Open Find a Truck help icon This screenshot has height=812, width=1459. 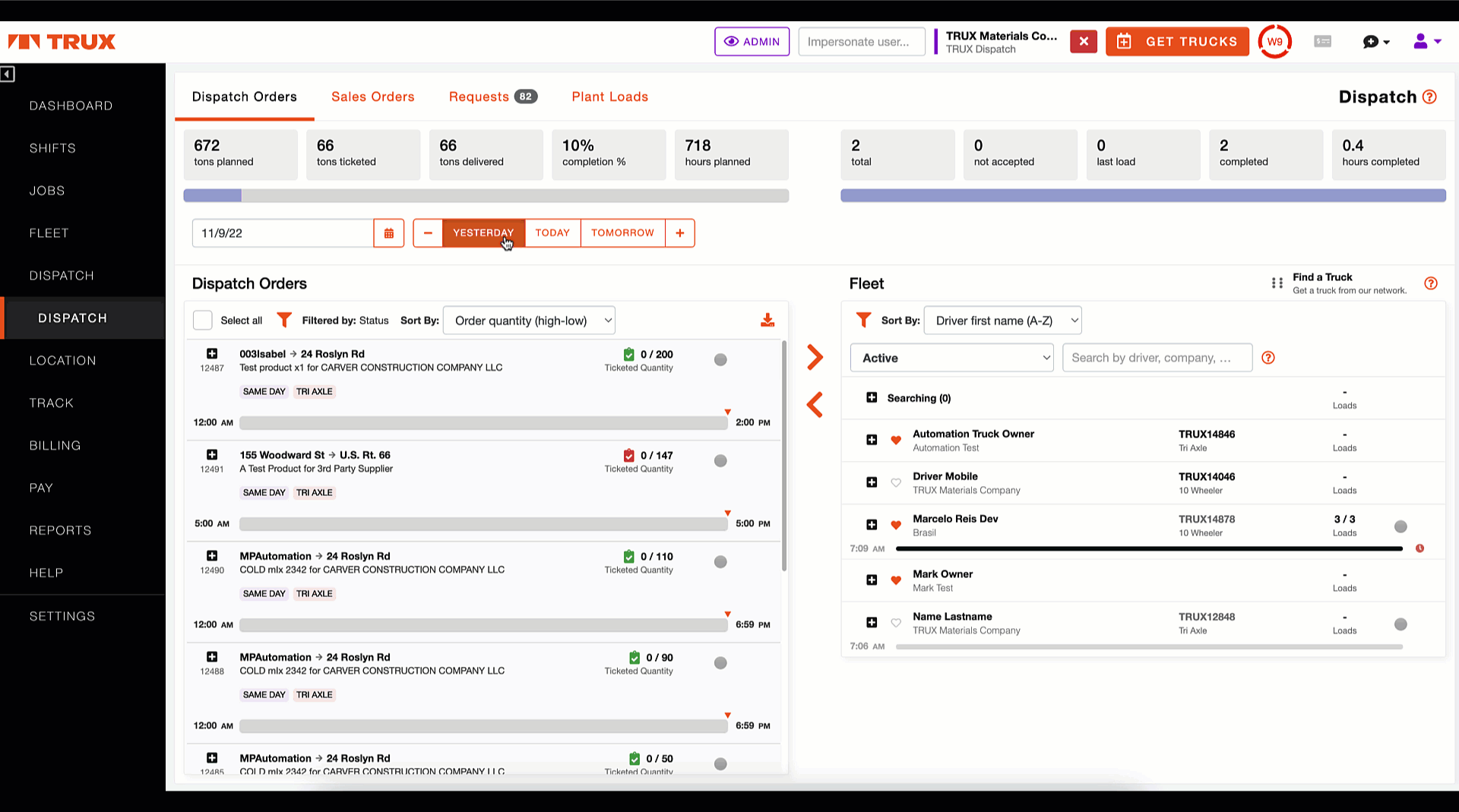coord(1431,283)
